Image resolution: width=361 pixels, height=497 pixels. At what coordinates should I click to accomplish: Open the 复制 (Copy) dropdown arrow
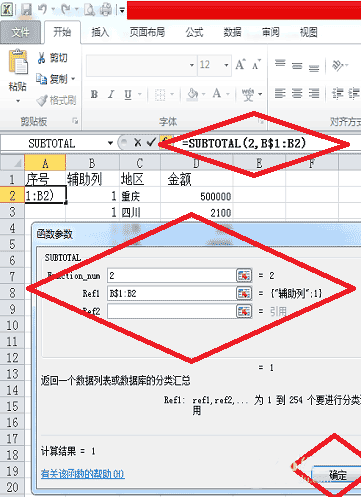73,79
